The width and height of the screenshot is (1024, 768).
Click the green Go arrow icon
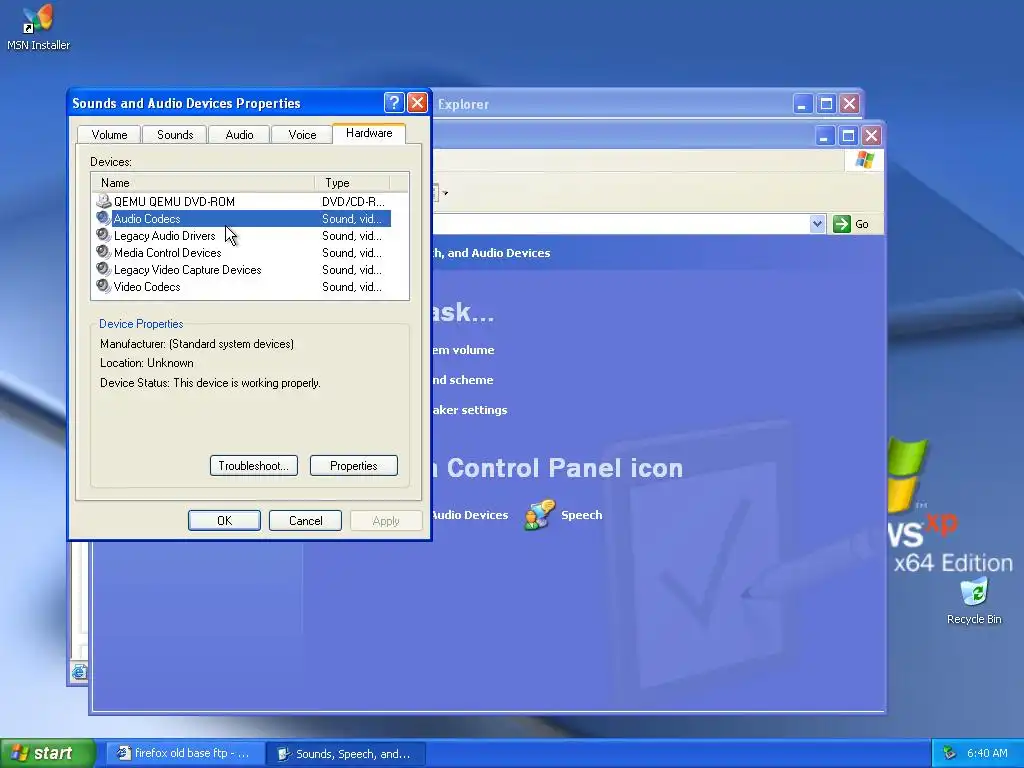842,224
